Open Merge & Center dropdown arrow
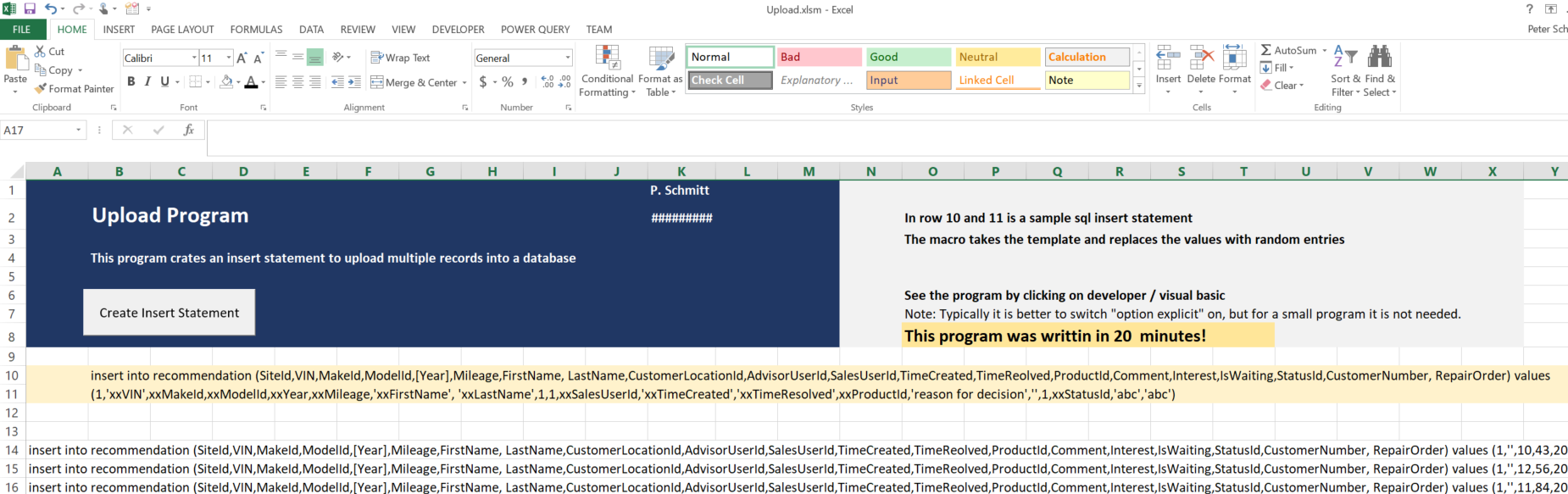1568x494 pixels. coord(464,82)
